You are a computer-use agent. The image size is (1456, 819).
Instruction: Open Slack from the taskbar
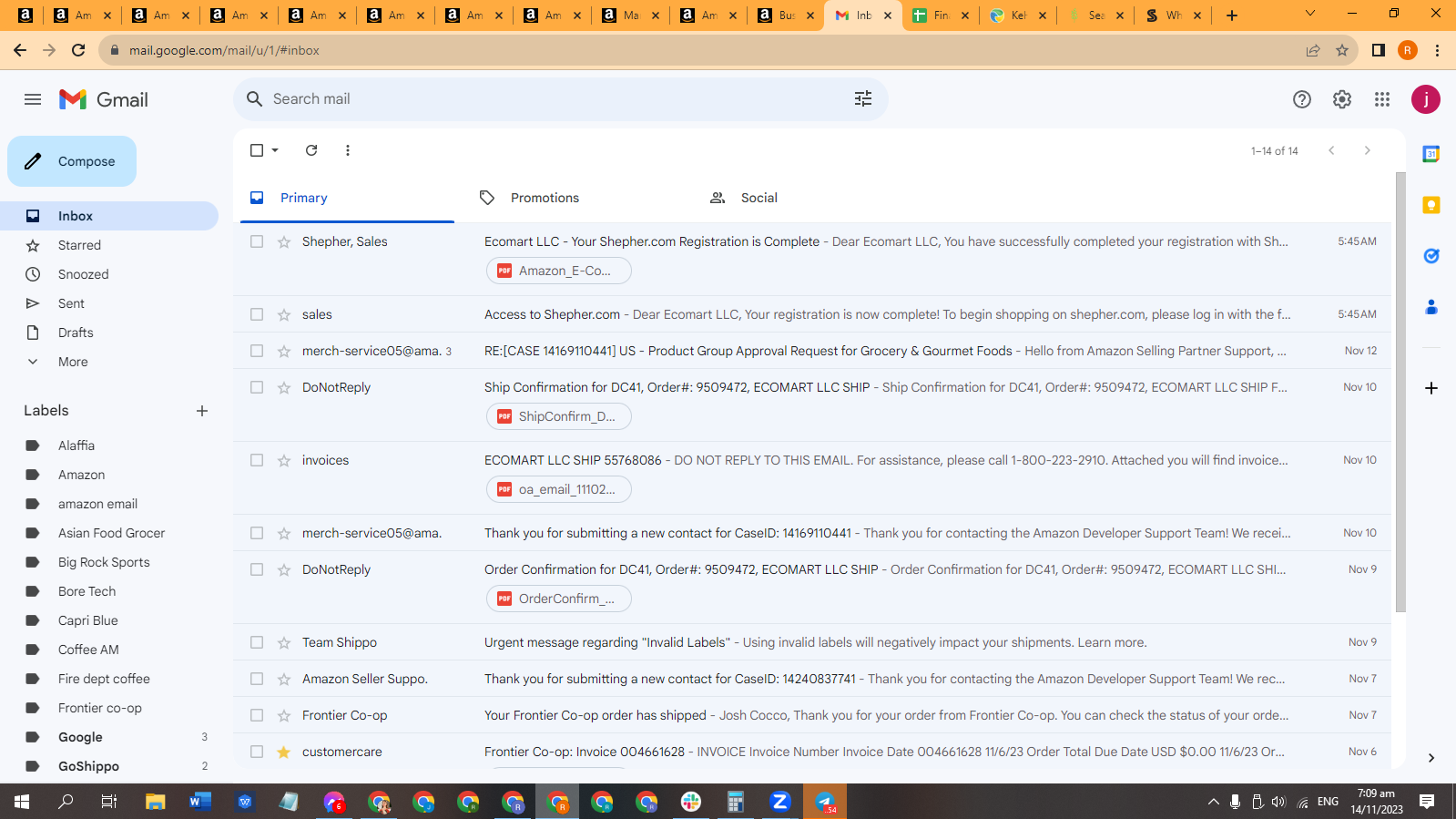coord(691,802)
